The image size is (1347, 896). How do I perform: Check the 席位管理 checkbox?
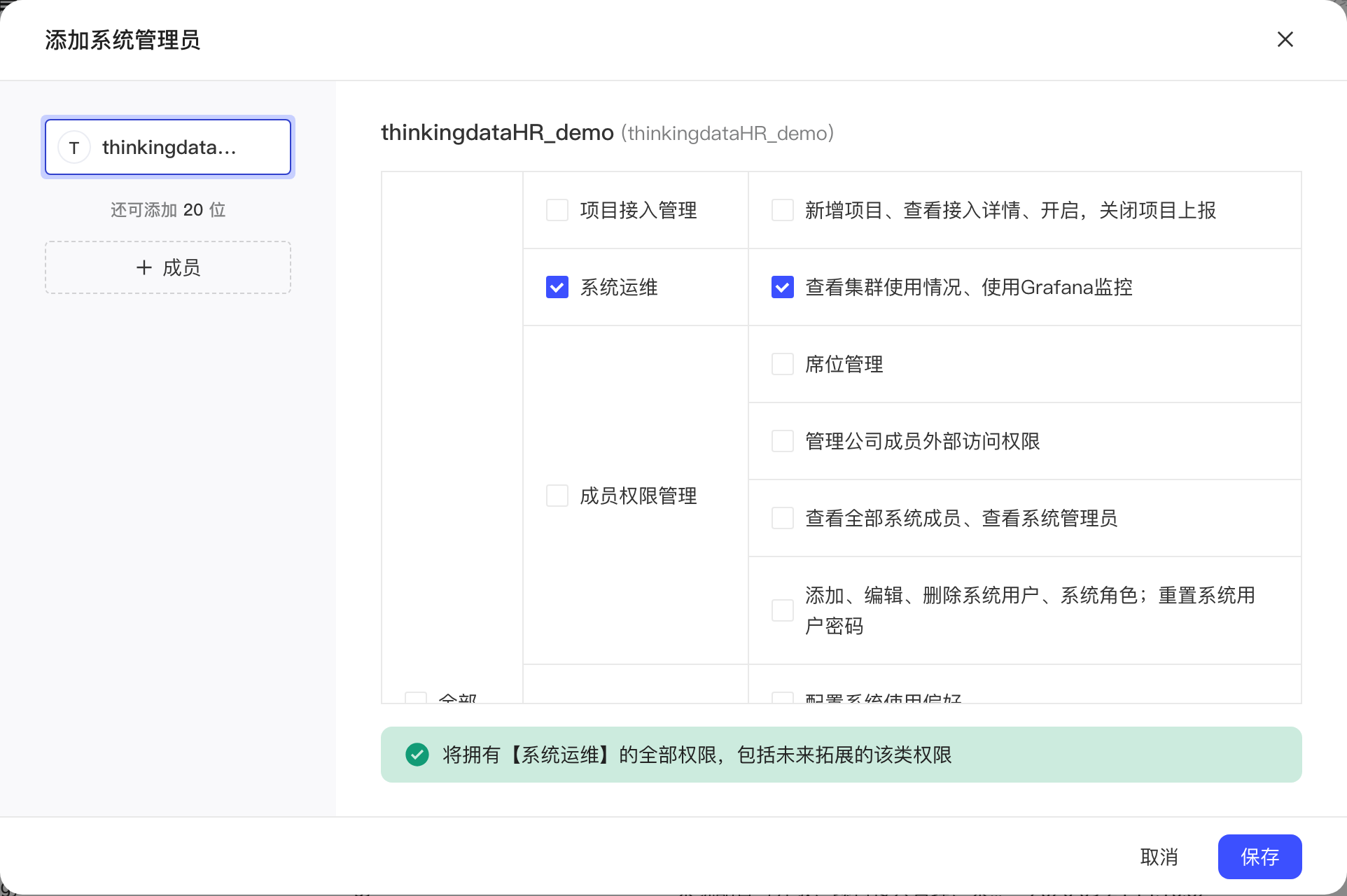[x=783, y=364]
